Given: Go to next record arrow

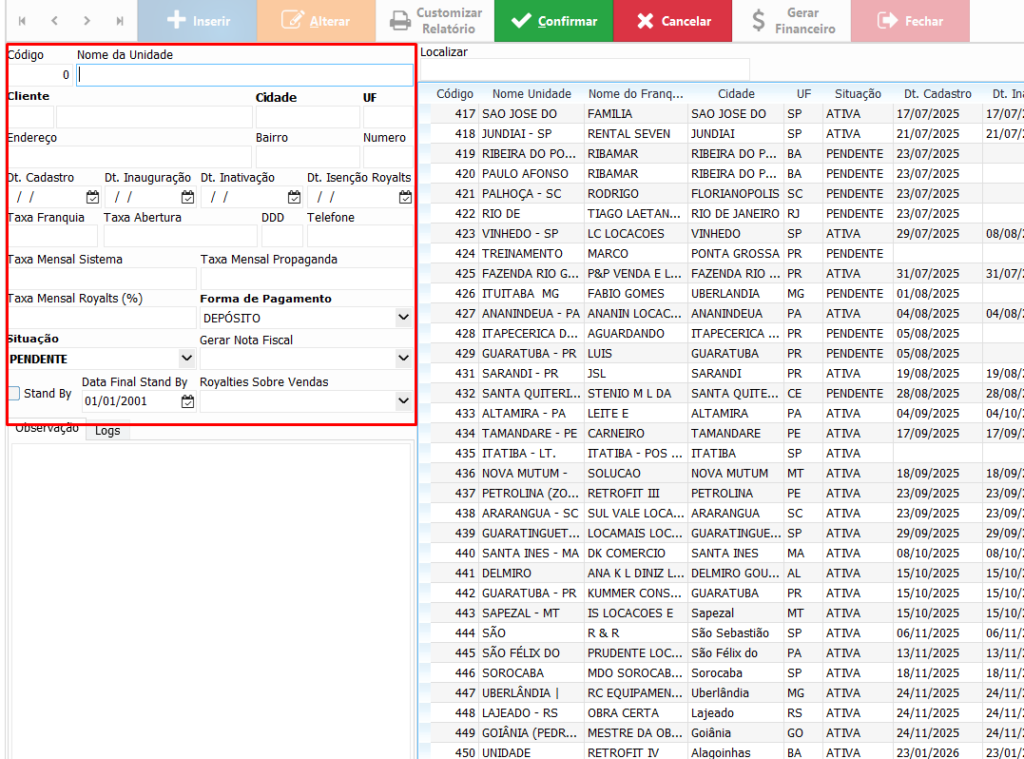Looking at the screenshot, I should (x=87, y=21).
